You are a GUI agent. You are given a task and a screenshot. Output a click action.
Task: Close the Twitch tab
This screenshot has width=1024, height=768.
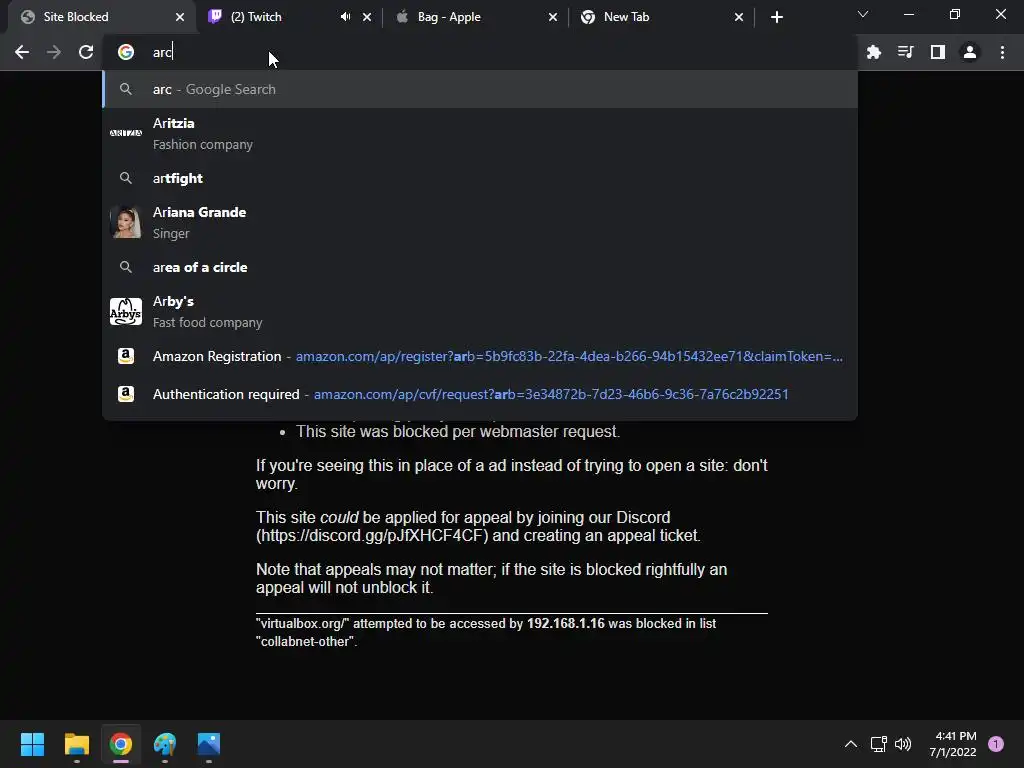367,17
